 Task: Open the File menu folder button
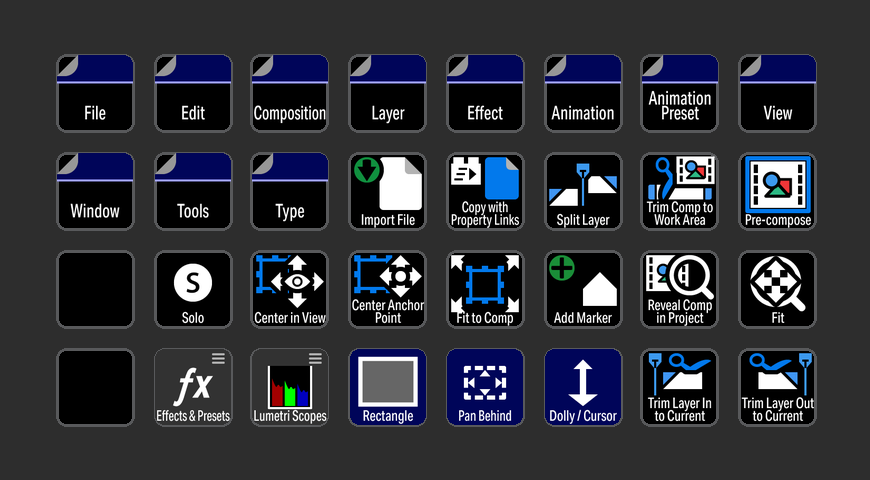(x=95, y=93)
